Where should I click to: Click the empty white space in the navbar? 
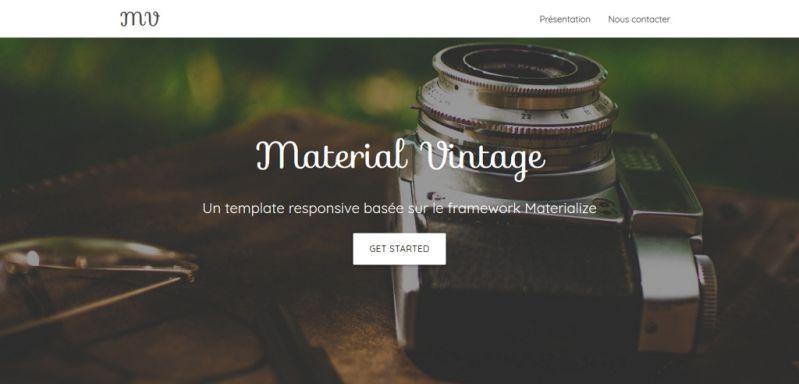coord(347,19)
